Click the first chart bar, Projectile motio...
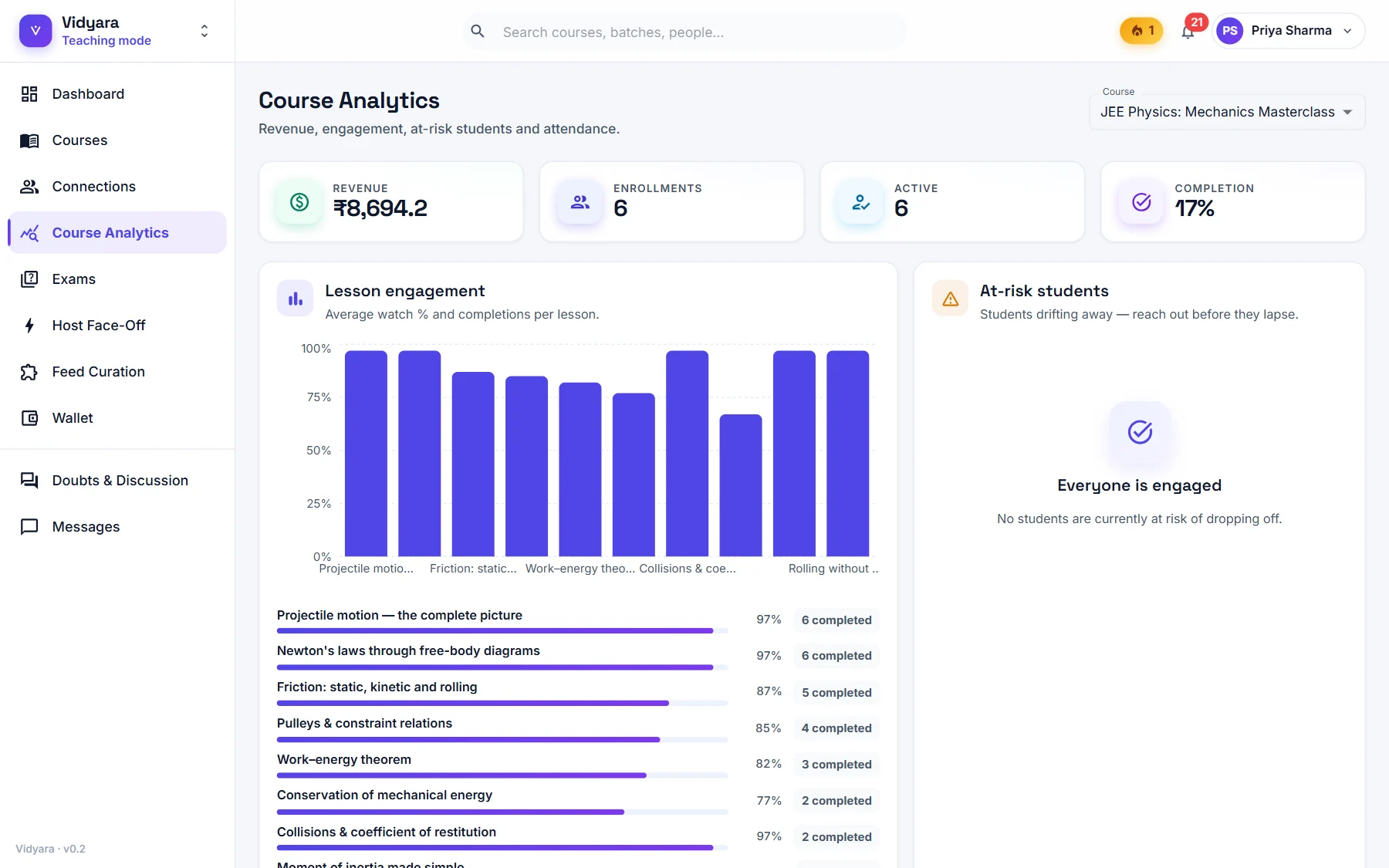The height and width of the screenshot is (868, 1389). click(x=366, y=454)
